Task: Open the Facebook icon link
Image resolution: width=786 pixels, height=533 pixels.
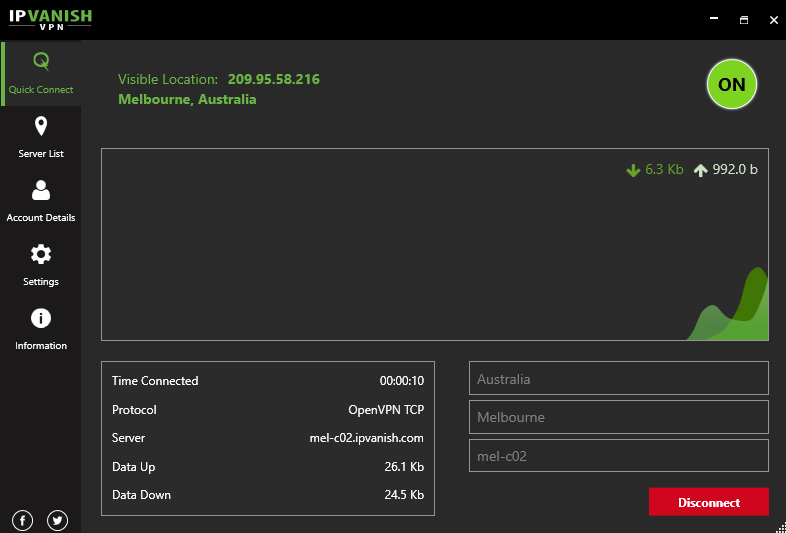Action: [x=23, y=520]
